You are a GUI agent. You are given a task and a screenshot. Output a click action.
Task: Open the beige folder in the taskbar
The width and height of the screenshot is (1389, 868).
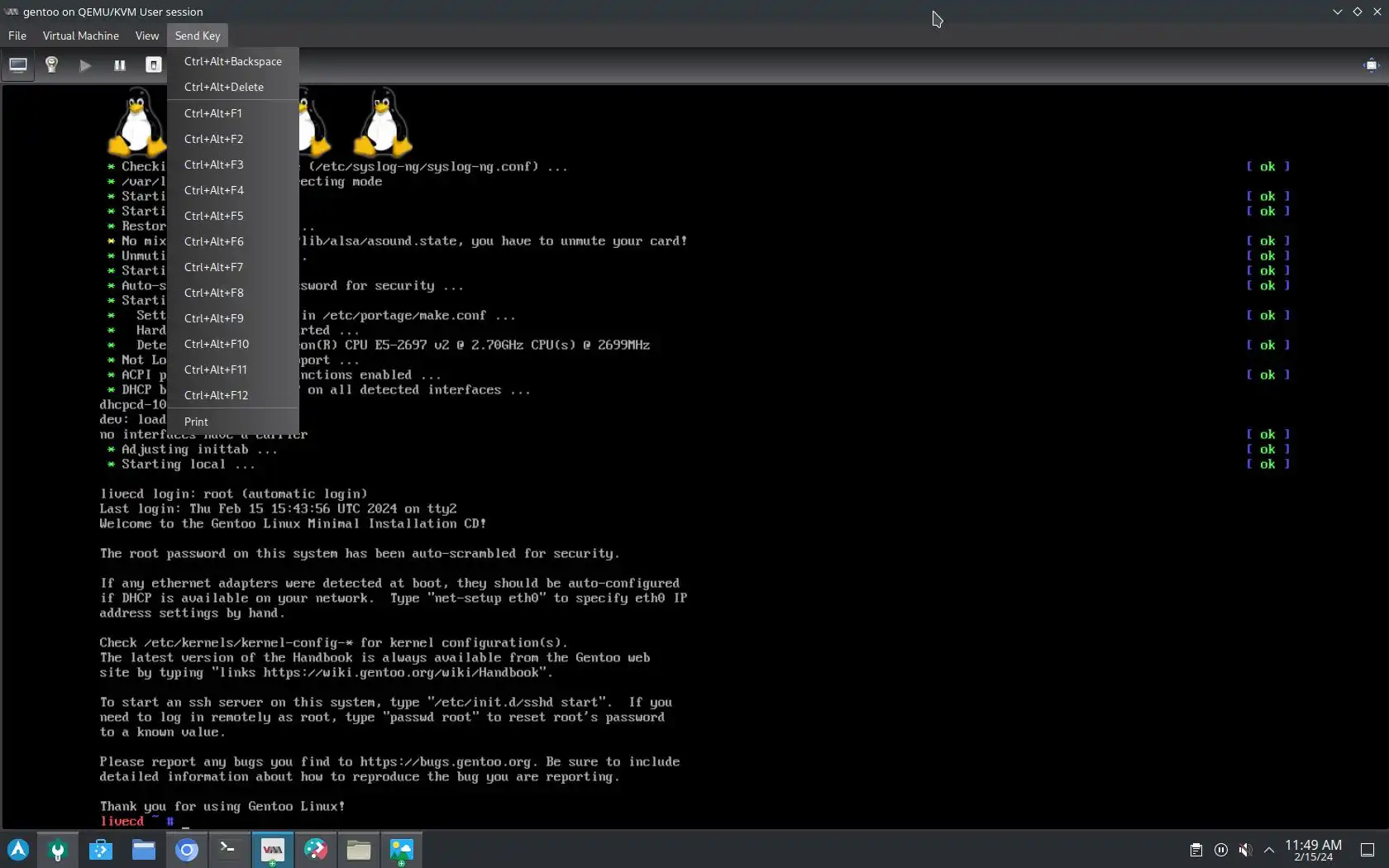(359, 849)
